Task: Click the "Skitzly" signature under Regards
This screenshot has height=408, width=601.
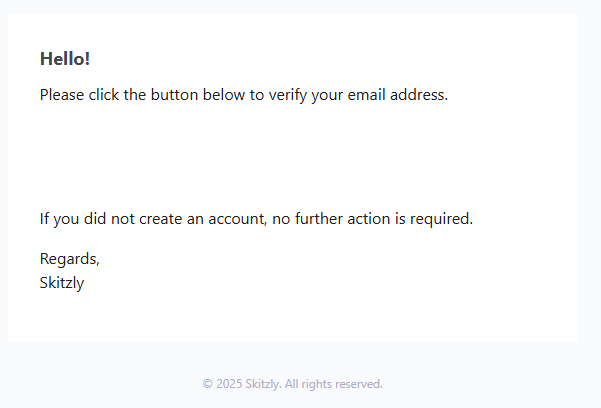Action: point(62,283)
